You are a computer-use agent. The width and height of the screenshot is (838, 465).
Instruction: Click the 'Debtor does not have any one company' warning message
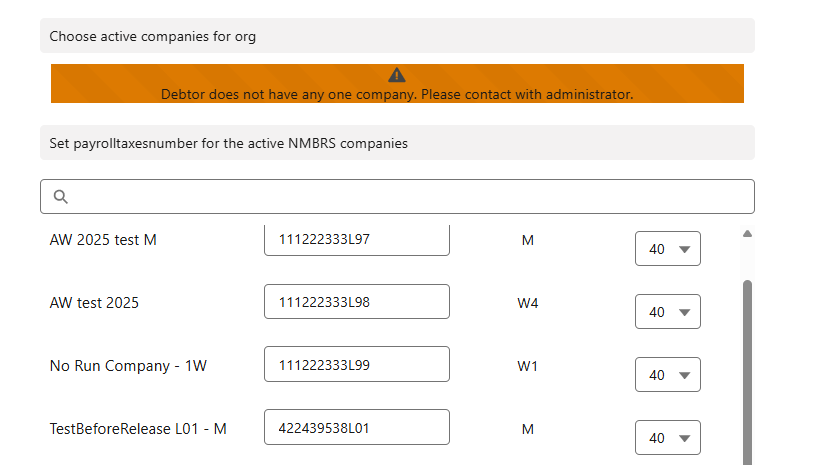(x=397, y=94)
